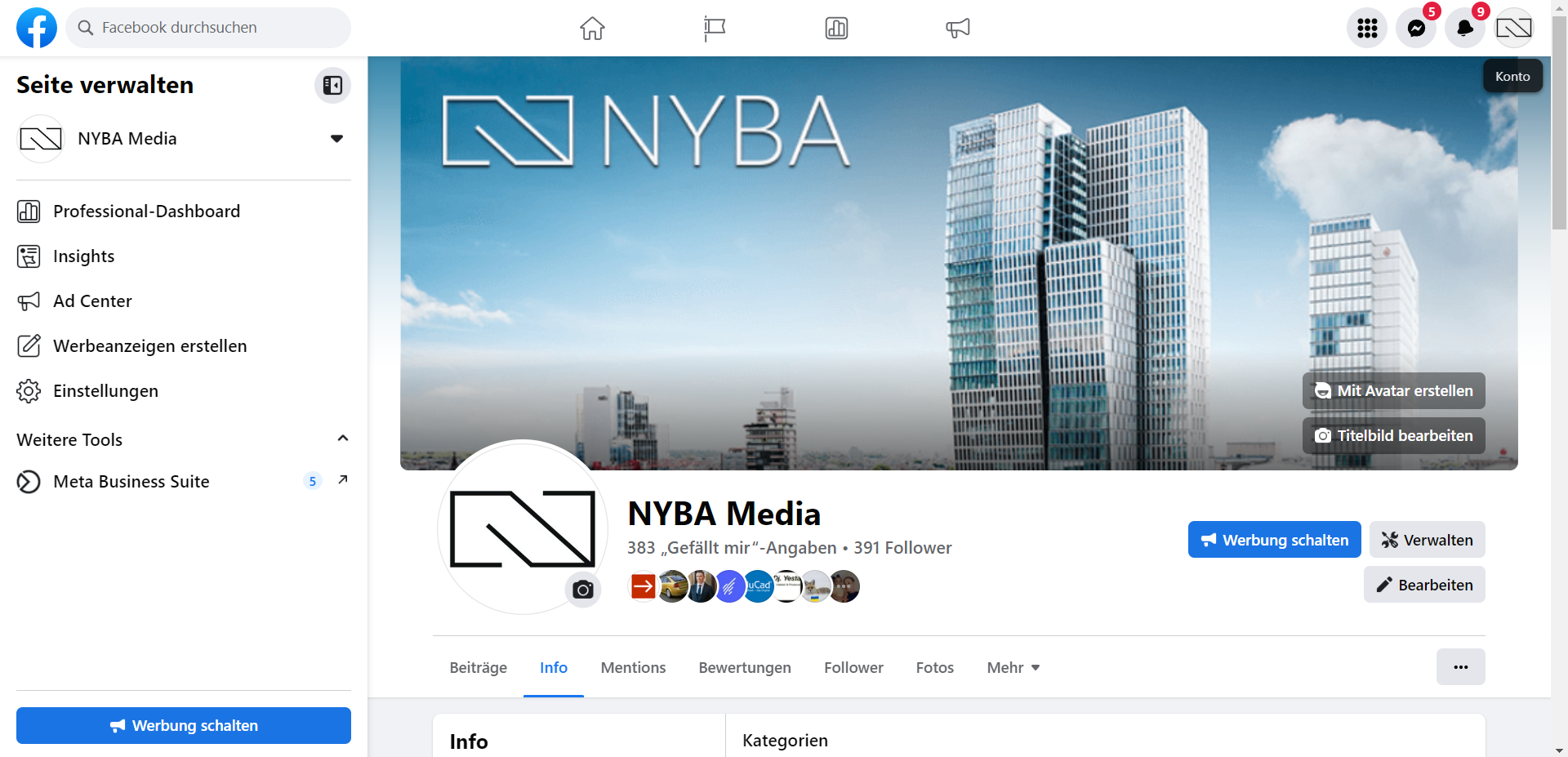Click the Meta Business Suite icon
The height and width of the screenshot is (757, 1568).
pos(29,482)
